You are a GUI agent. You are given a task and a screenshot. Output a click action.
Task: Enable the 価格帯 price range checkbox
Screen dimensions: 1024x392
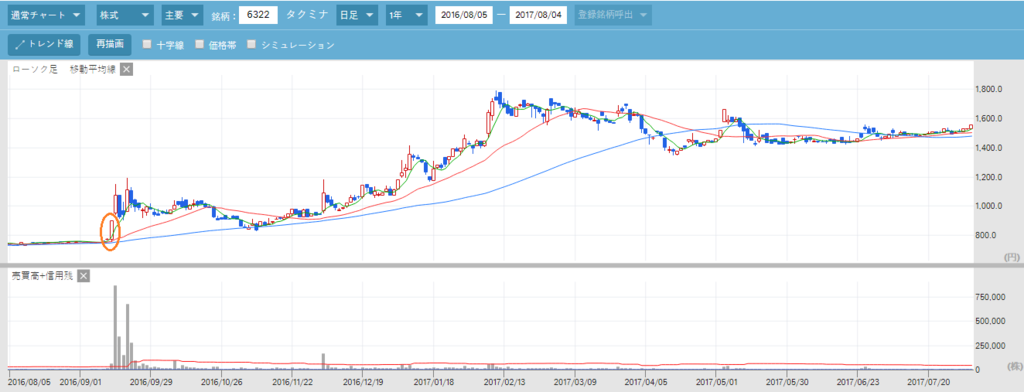(x=199, y=44)
